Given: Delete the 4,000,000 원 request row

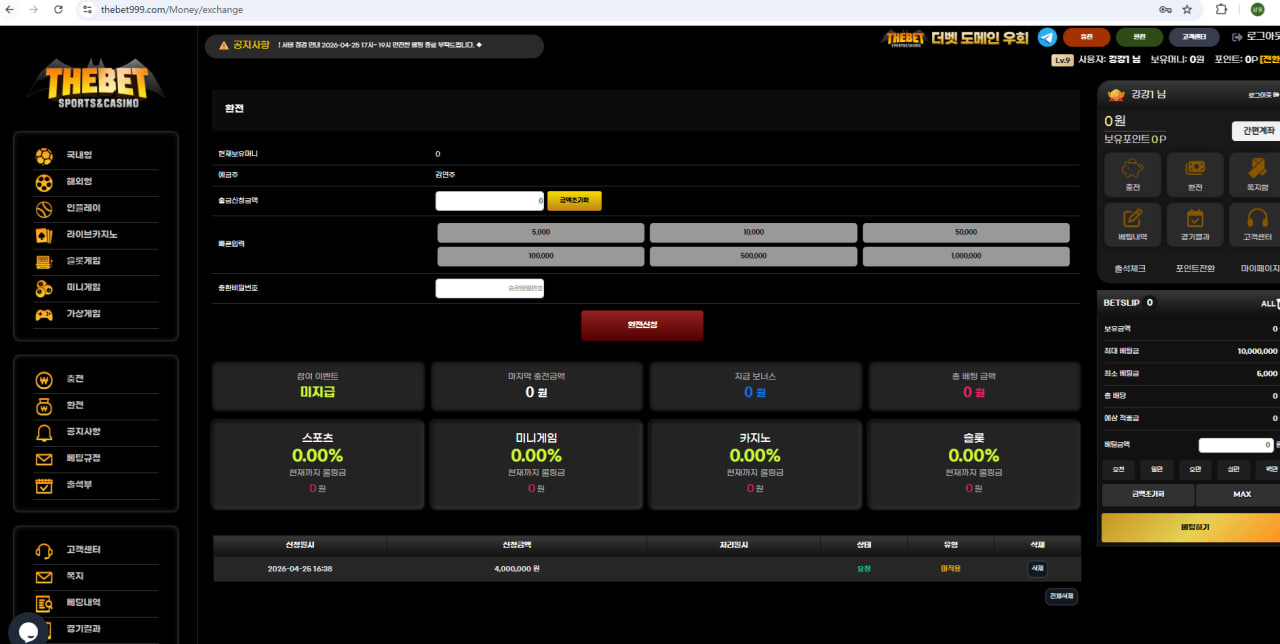Looking at the screenshot, I should pyautogui.click(x=1037, y=568).
